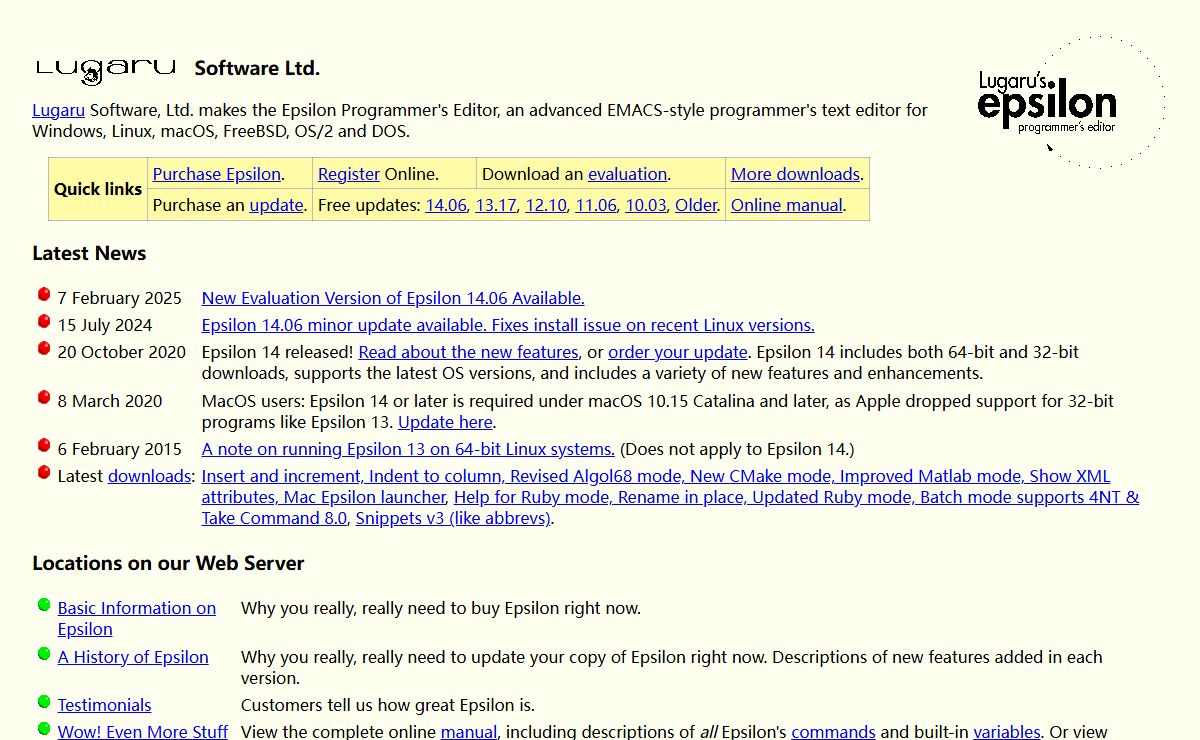Image resolution: width=1200 pixels, height=740 pixels.
Task: Open the Purchase Epsilon link
Action: (216, 174)
